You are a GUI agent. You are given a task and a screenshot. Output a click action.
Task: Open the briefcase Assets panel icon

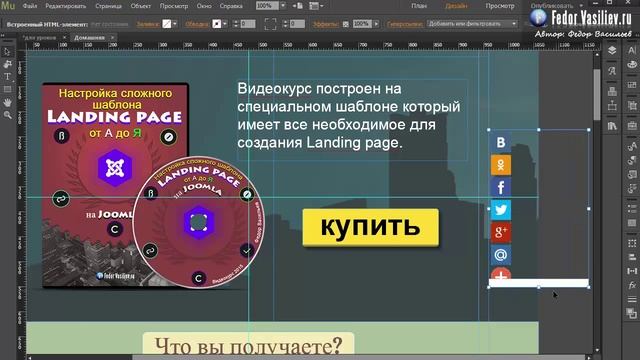(x=632, y=125)
